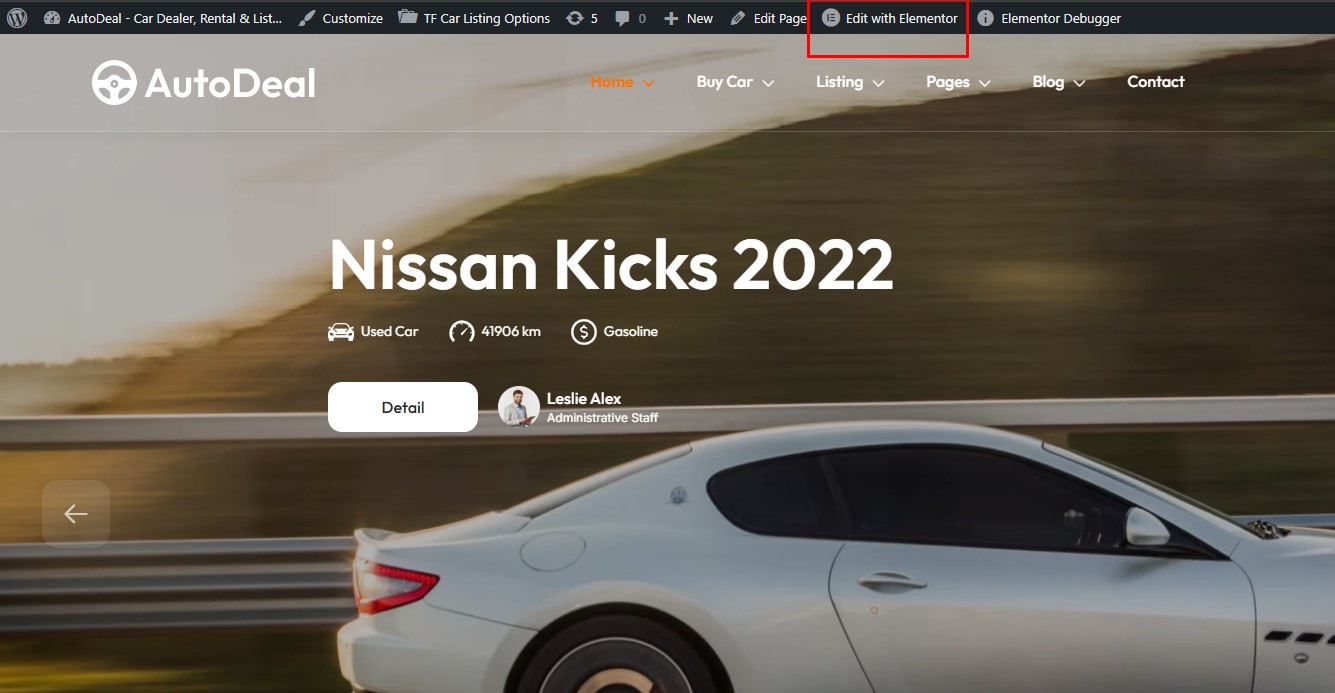Expand the Pages dropdown chevron

pyautogui.click(x=985, y=83)
